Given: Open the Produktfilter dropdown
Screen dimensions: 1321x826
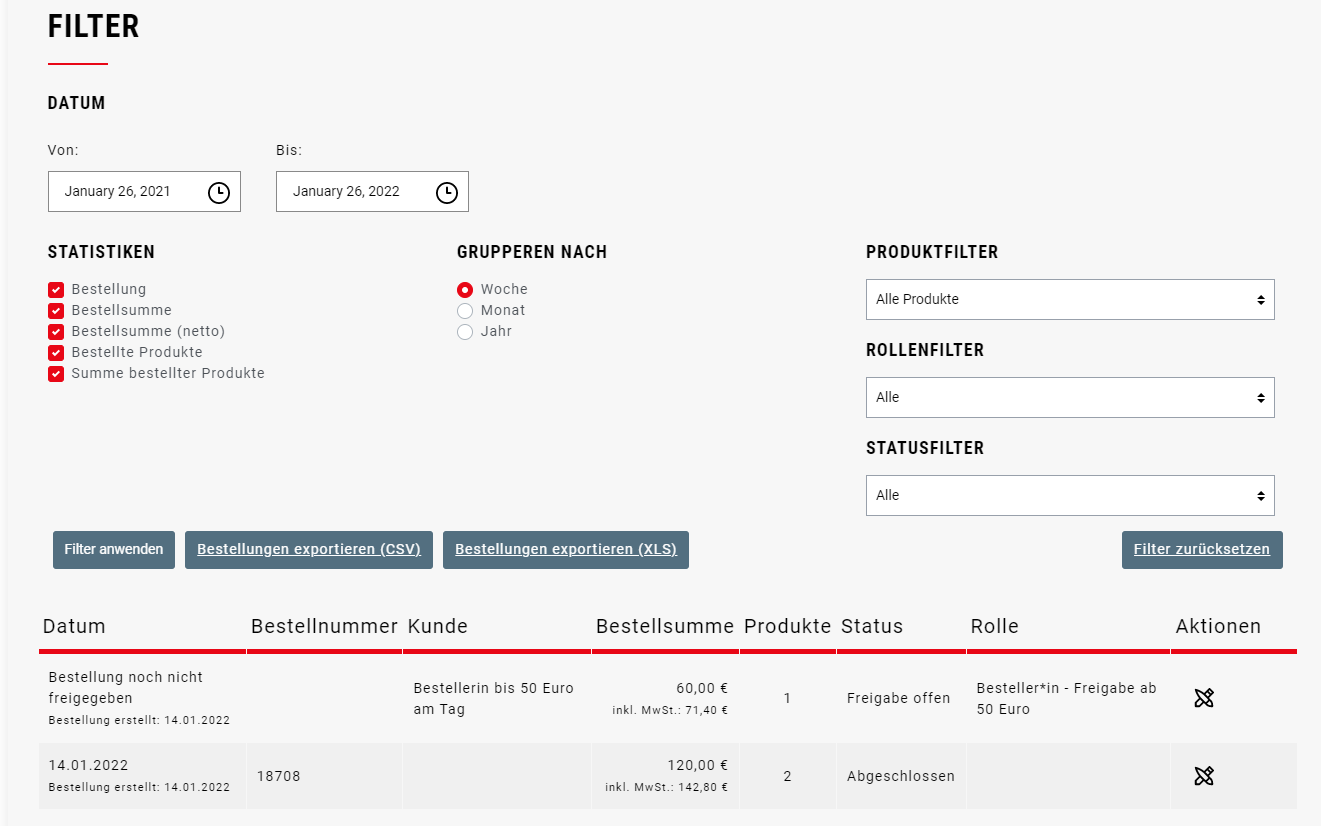Looking at the screenshot, I should 1069,299.
